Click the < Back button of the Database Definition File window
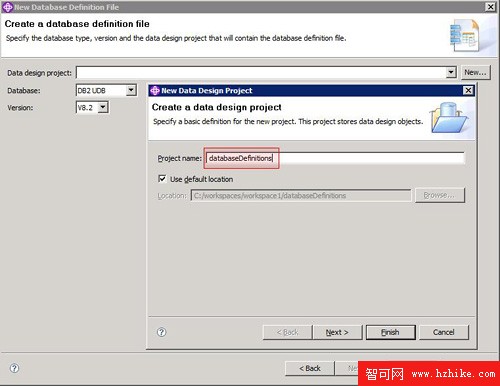The image size is (500, 386). 310,368
